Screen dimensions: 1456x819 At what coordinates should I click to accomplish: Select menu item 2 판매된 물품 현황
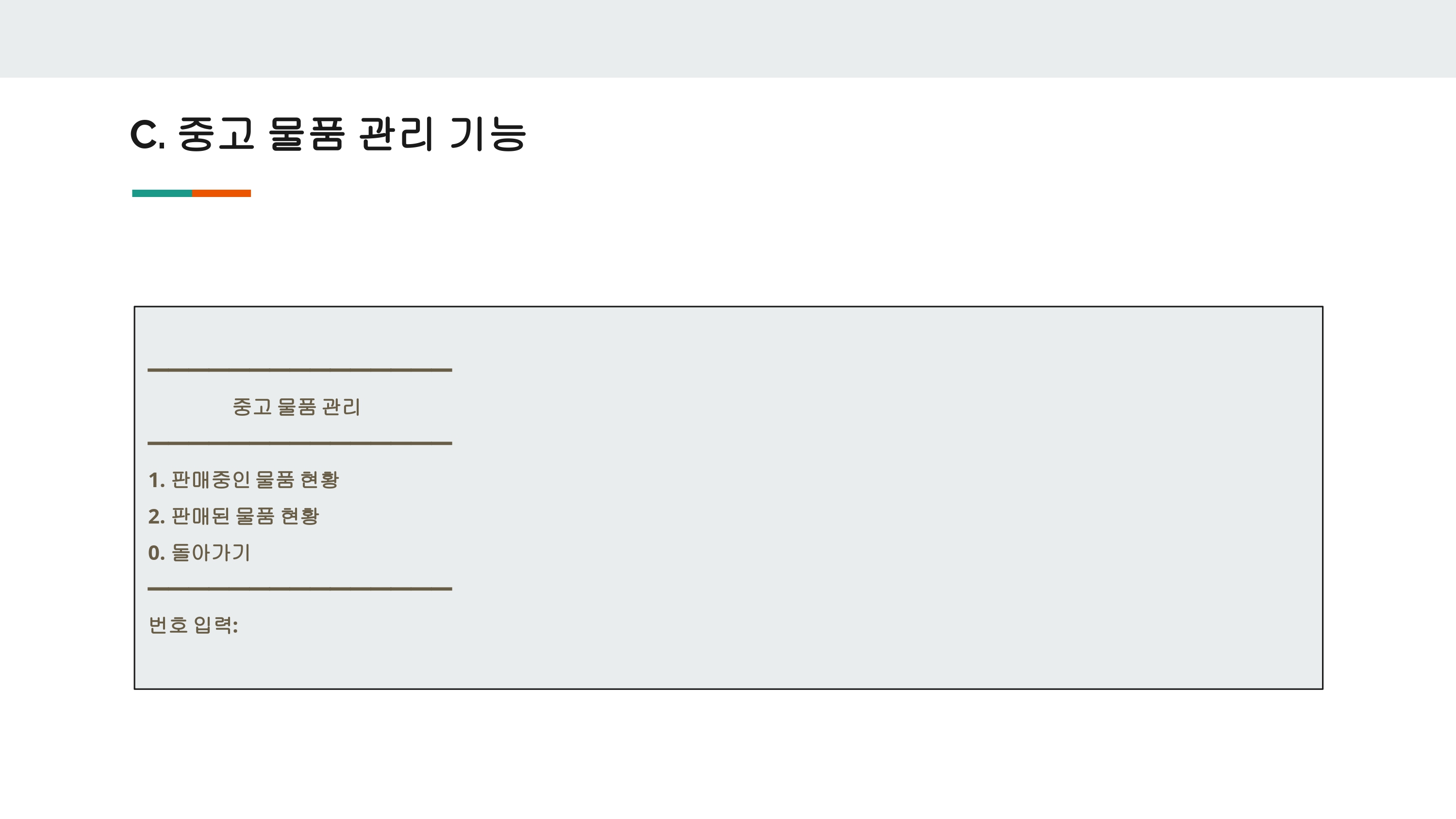tap(234, 516)
